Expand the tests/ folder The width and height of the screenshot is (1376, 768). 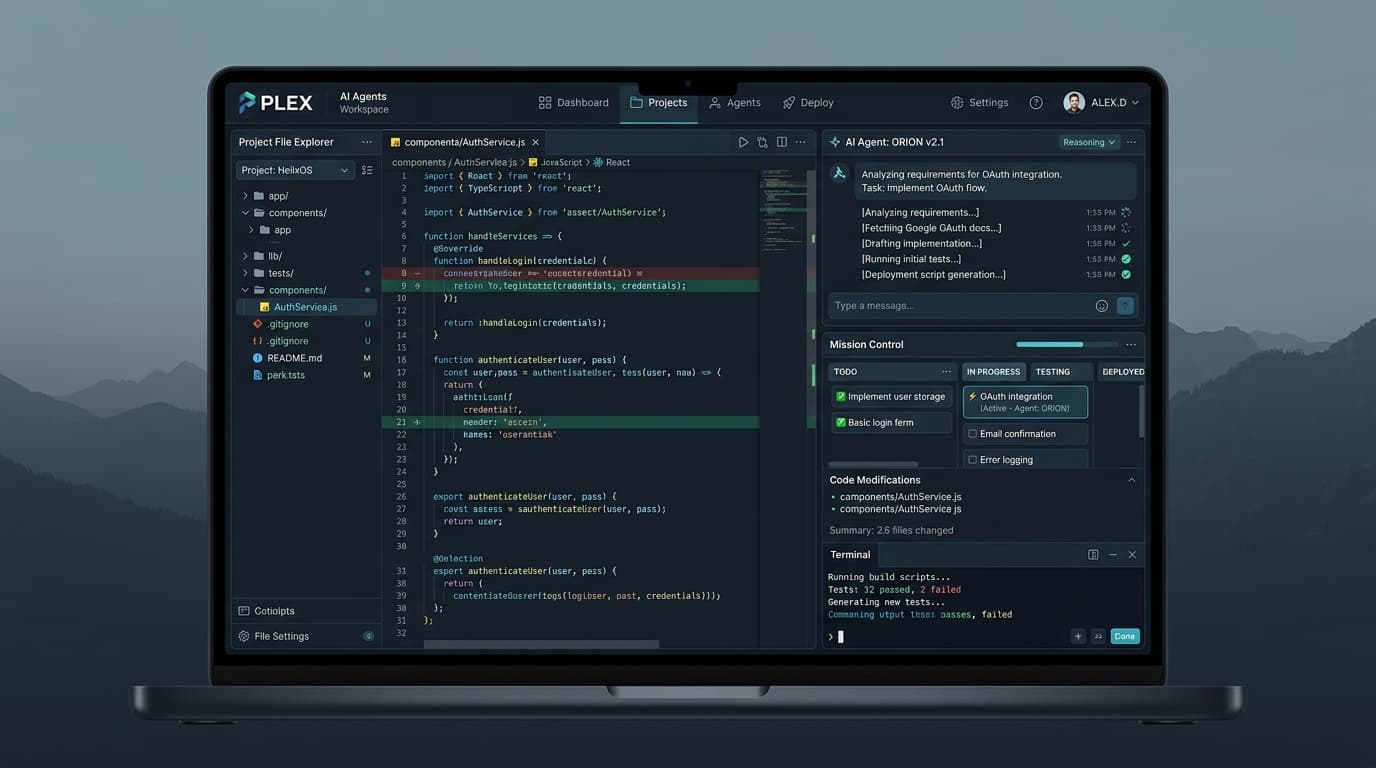point(245,273)
